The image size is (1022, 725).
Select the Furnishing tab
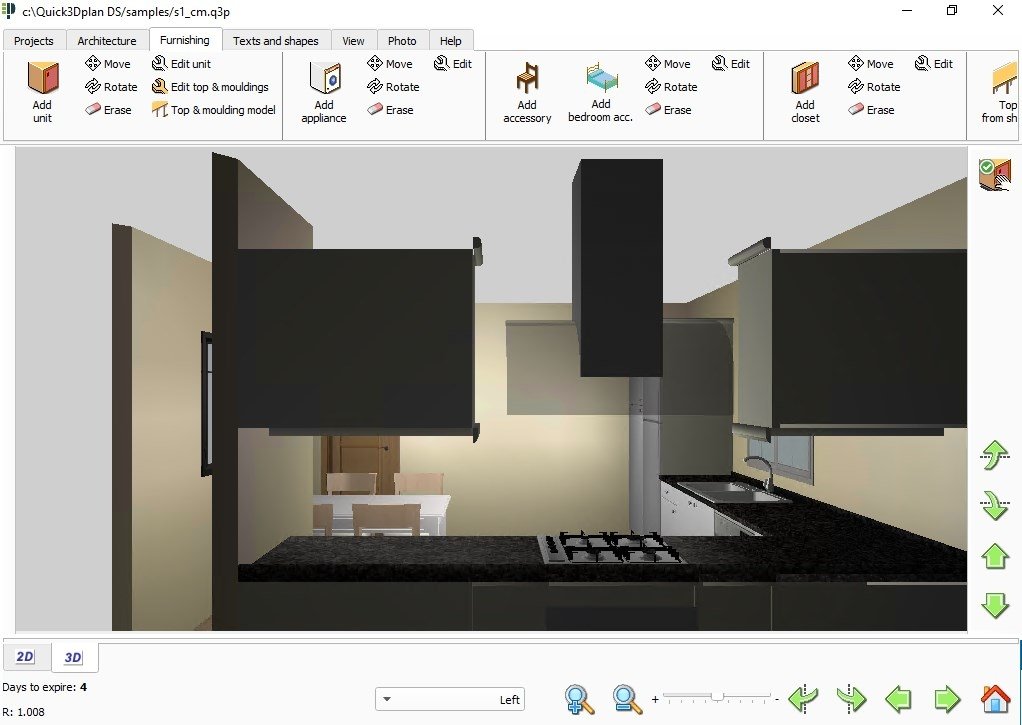click(x=185, y=40)
